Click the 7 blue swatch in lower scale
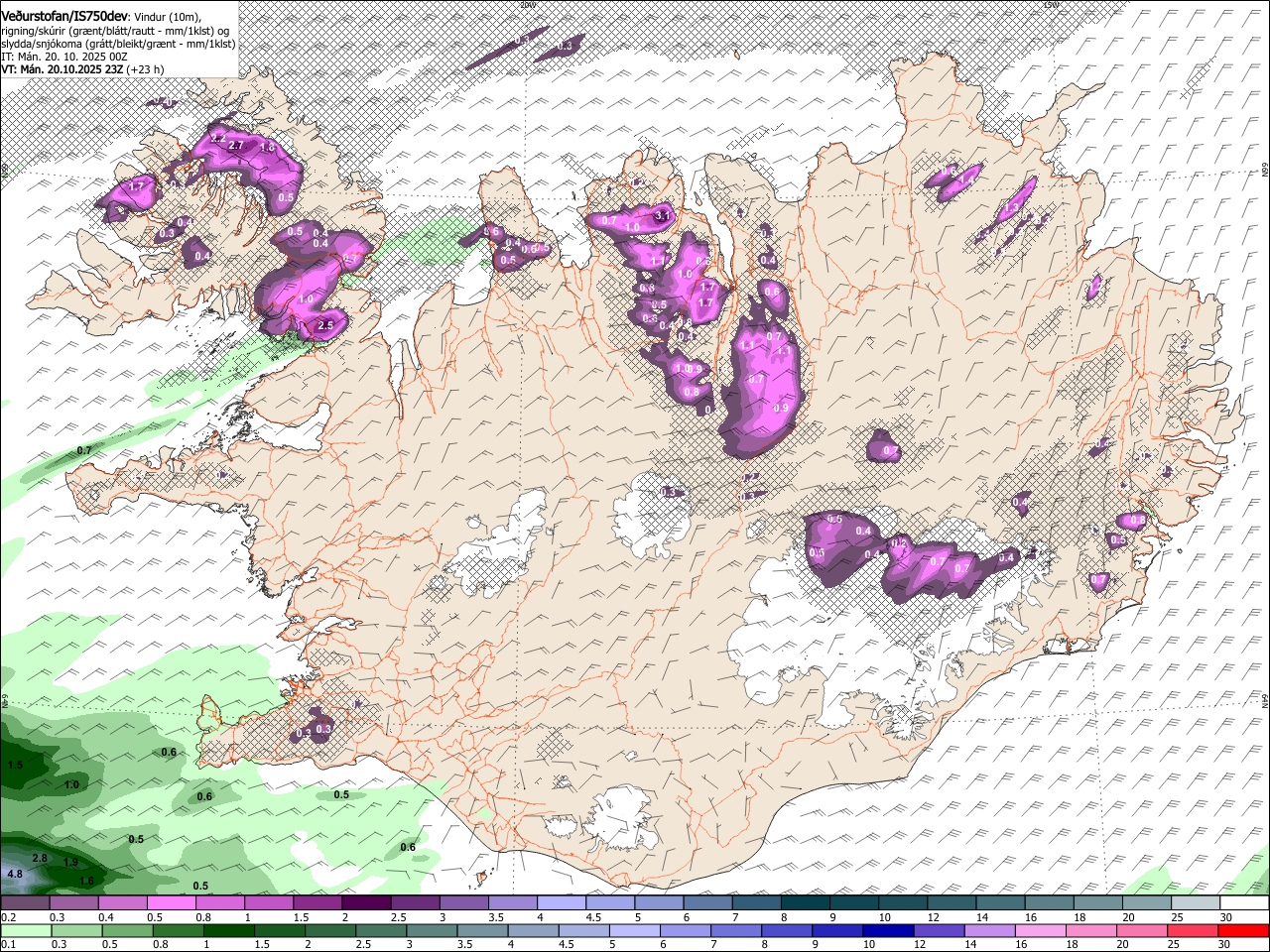 [736, 931]
